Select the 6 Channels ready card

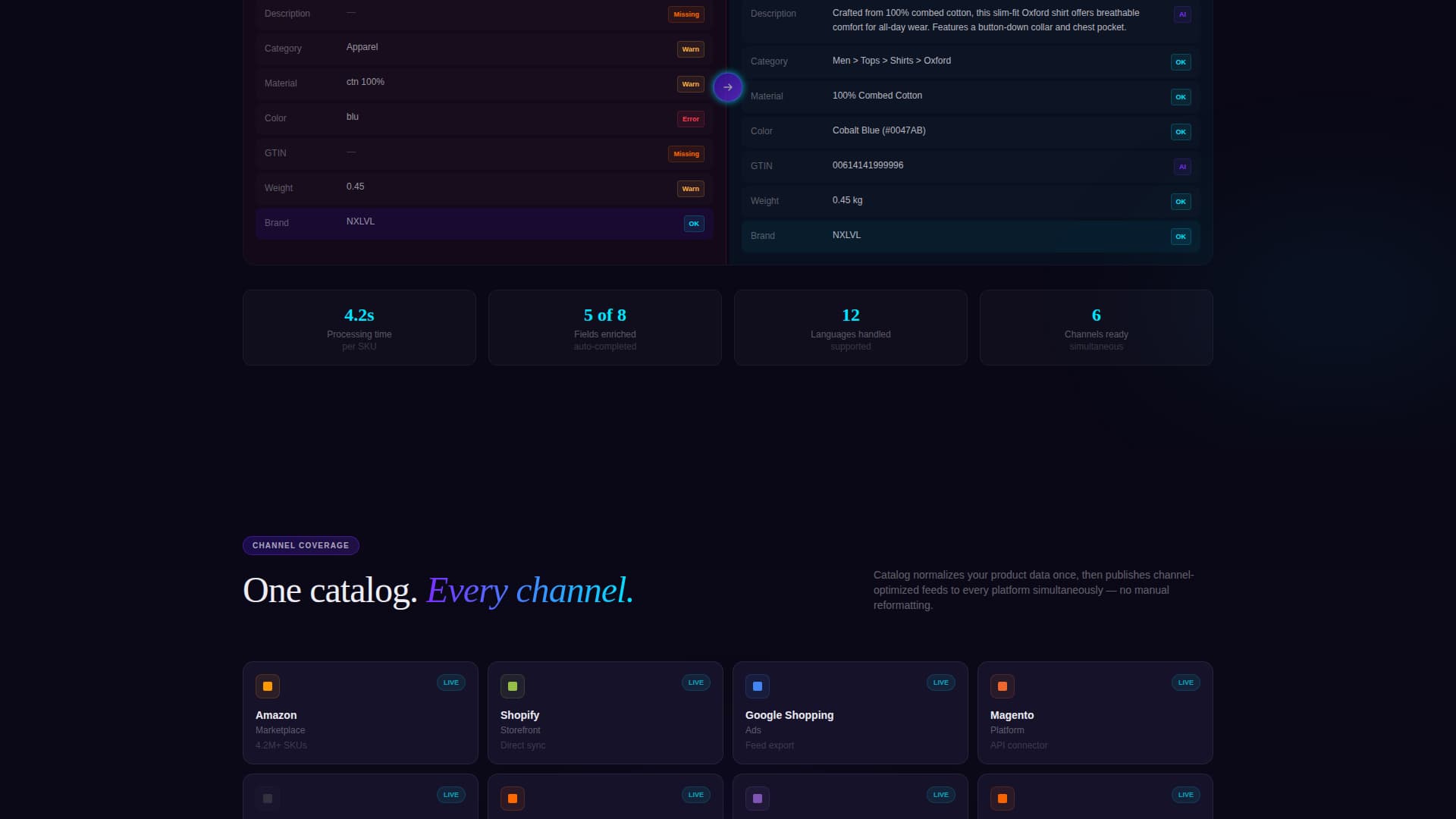pos(1097,328)
